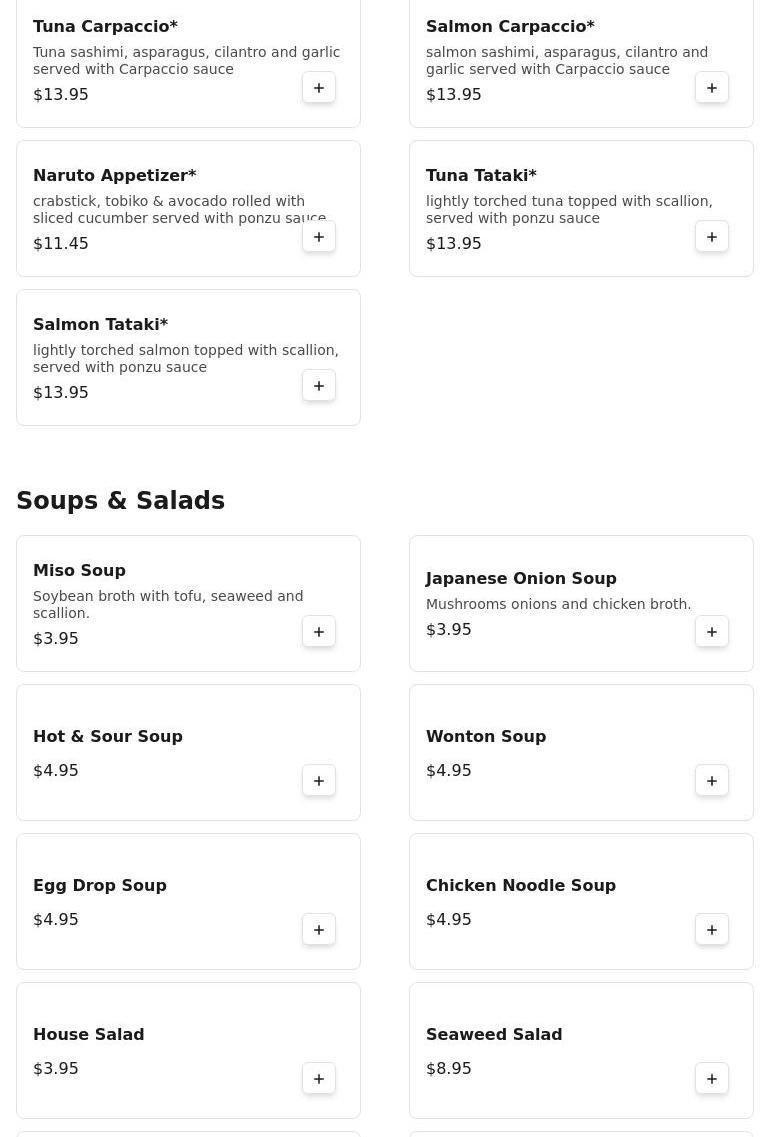
Task: Add Seaweed Salad to the cart
Action: [x=712, y=1079]
